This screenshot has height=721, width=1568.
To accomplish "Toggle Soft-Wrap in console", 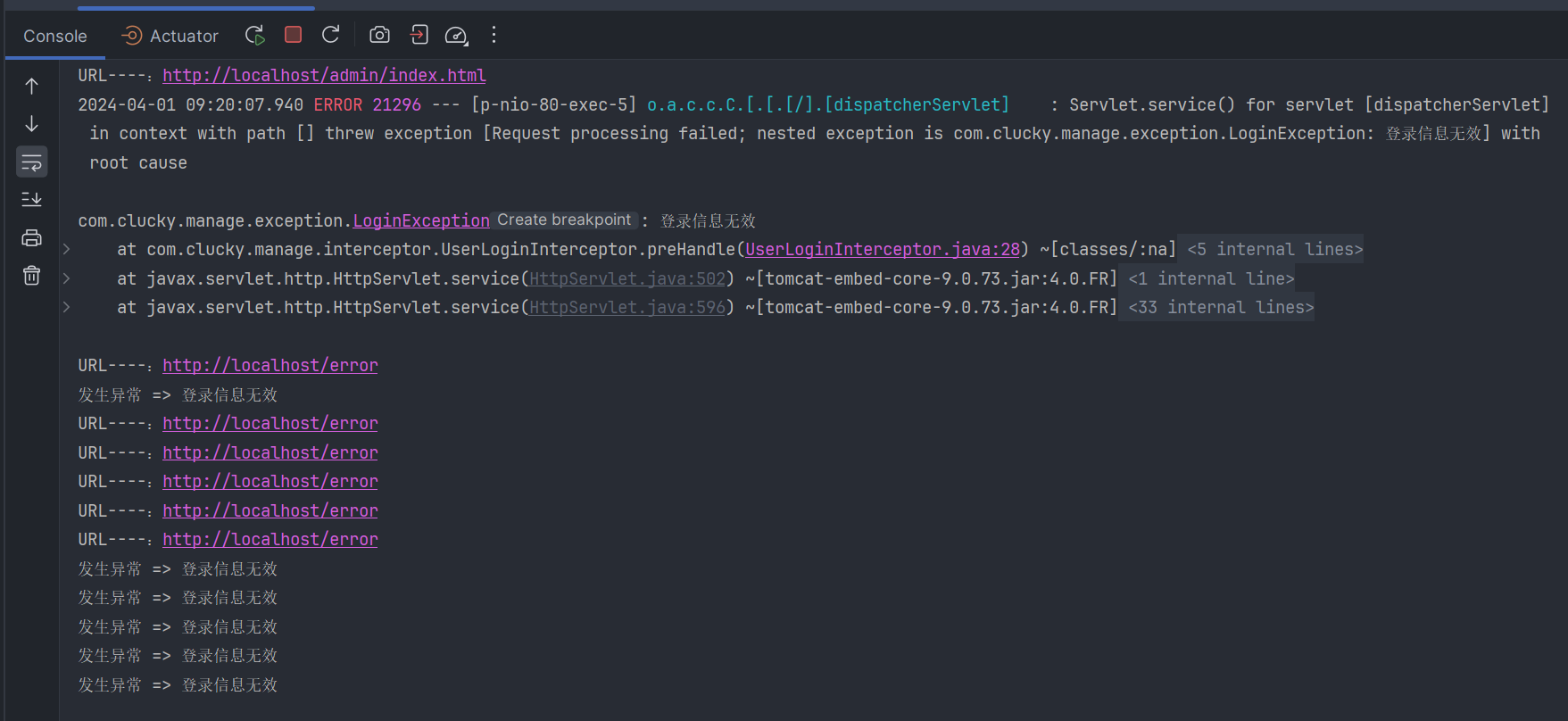I will coord(31,162).
